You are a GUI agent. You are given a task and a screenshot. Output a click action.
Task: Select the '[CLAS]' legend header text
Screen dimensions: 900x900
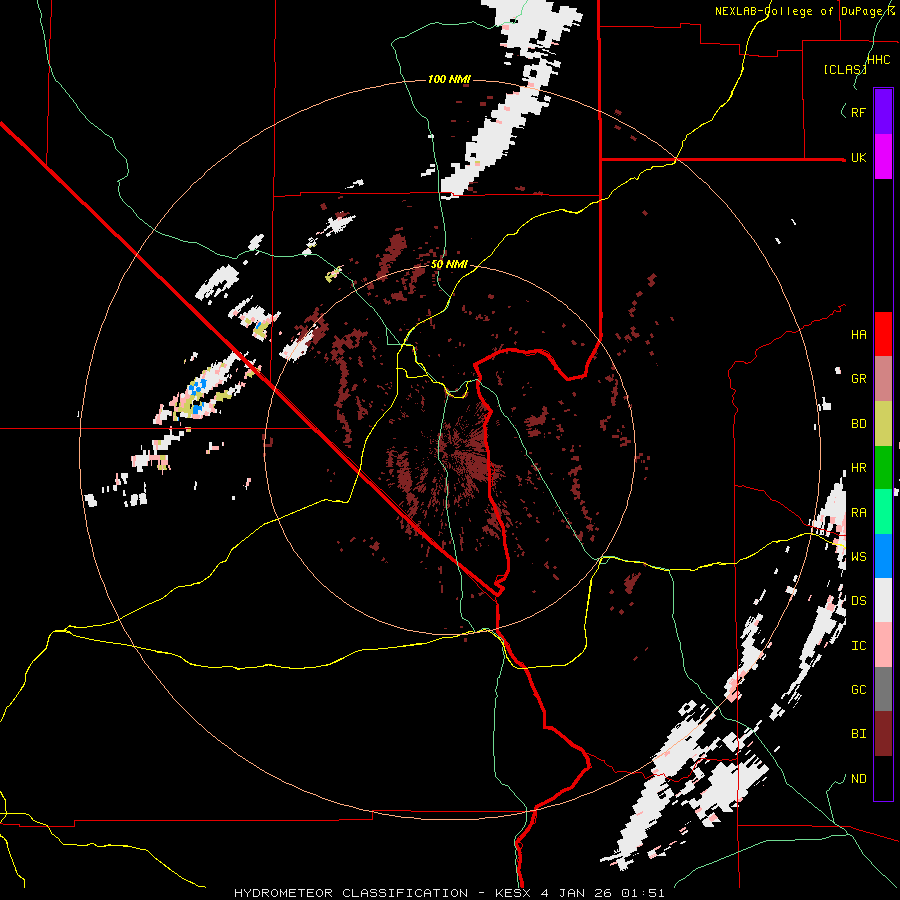click(x=844, y=70)
